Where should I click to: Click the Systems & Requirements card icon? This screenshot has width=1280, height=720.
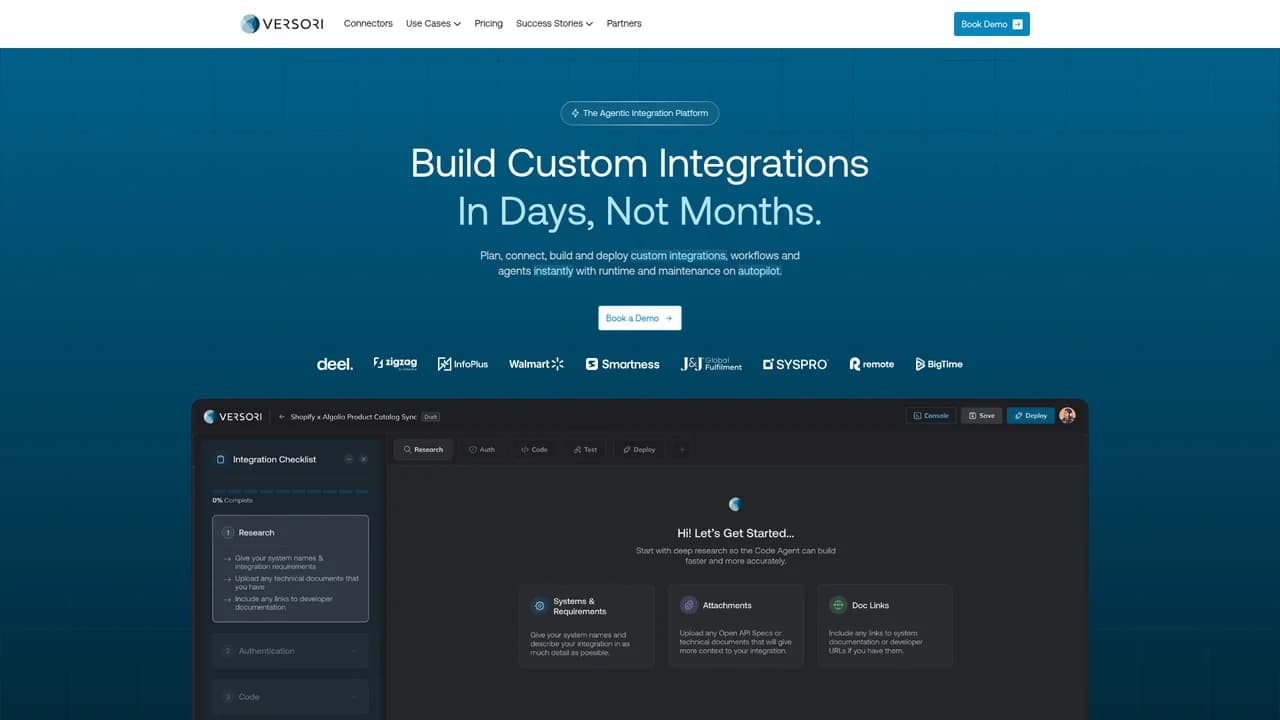coord(540,606)
